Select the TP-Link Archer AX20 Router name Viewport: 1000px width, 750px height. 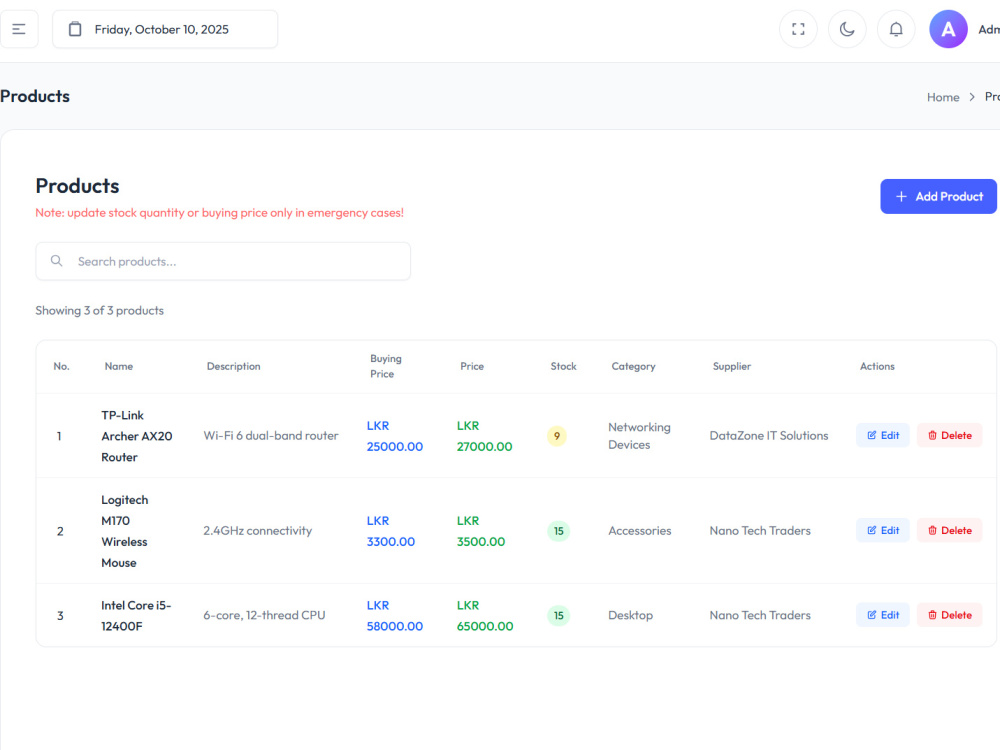[x=136, y=436]
